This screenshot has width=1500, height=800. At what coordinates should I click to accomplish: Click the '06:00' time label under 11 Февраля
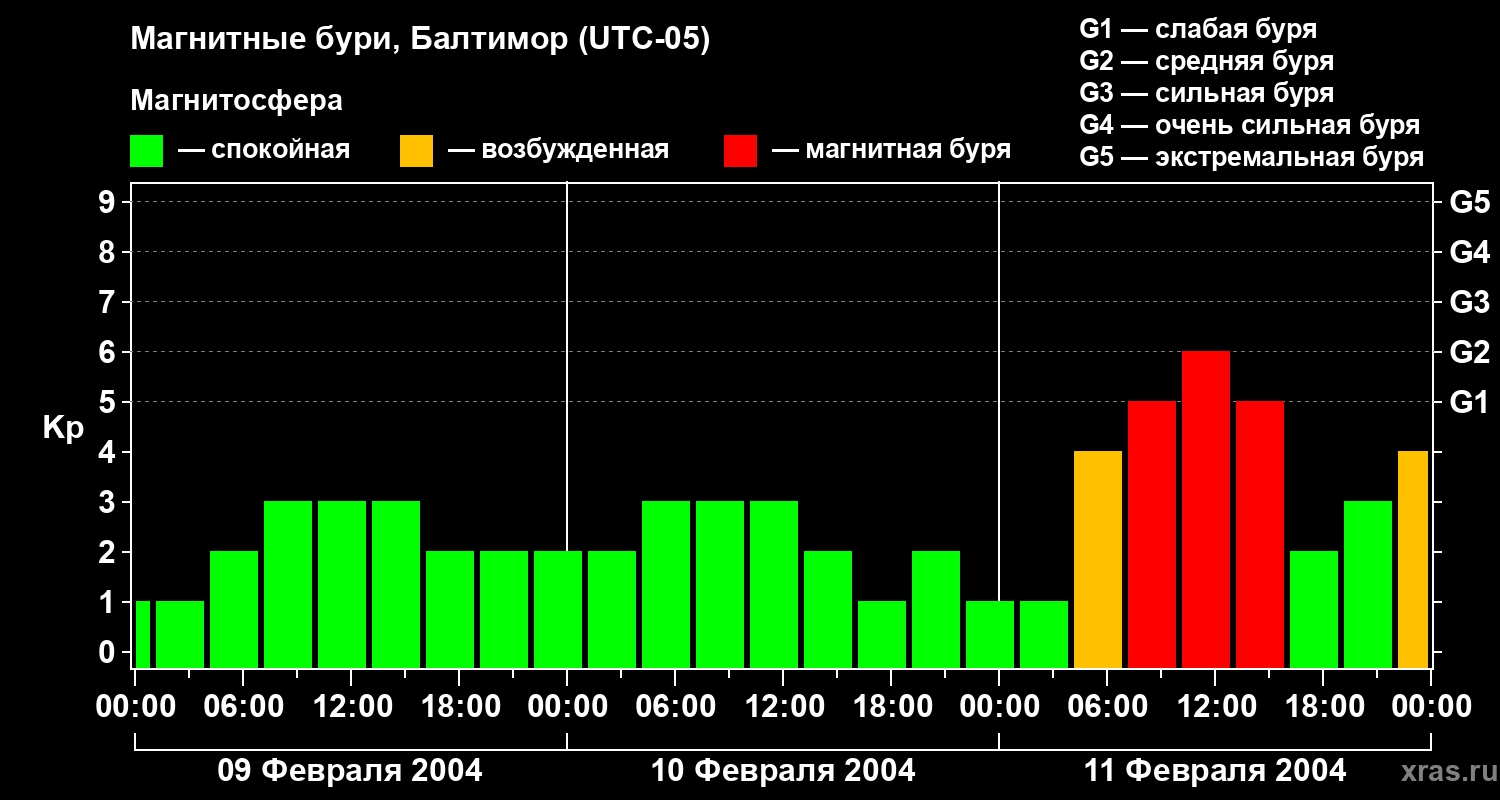[1107, 707]
